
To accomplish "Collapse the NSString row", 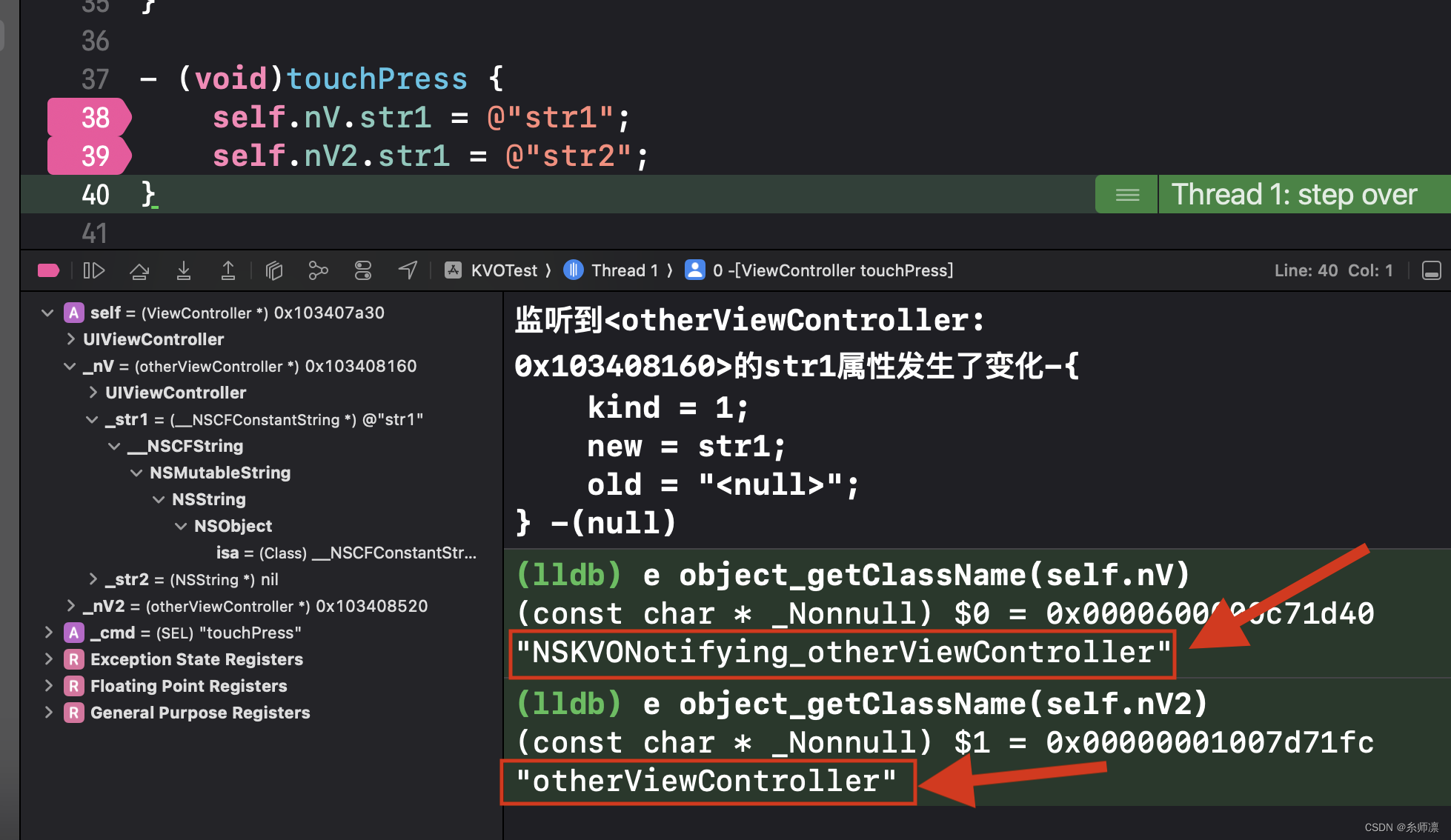I will point(159,499).
